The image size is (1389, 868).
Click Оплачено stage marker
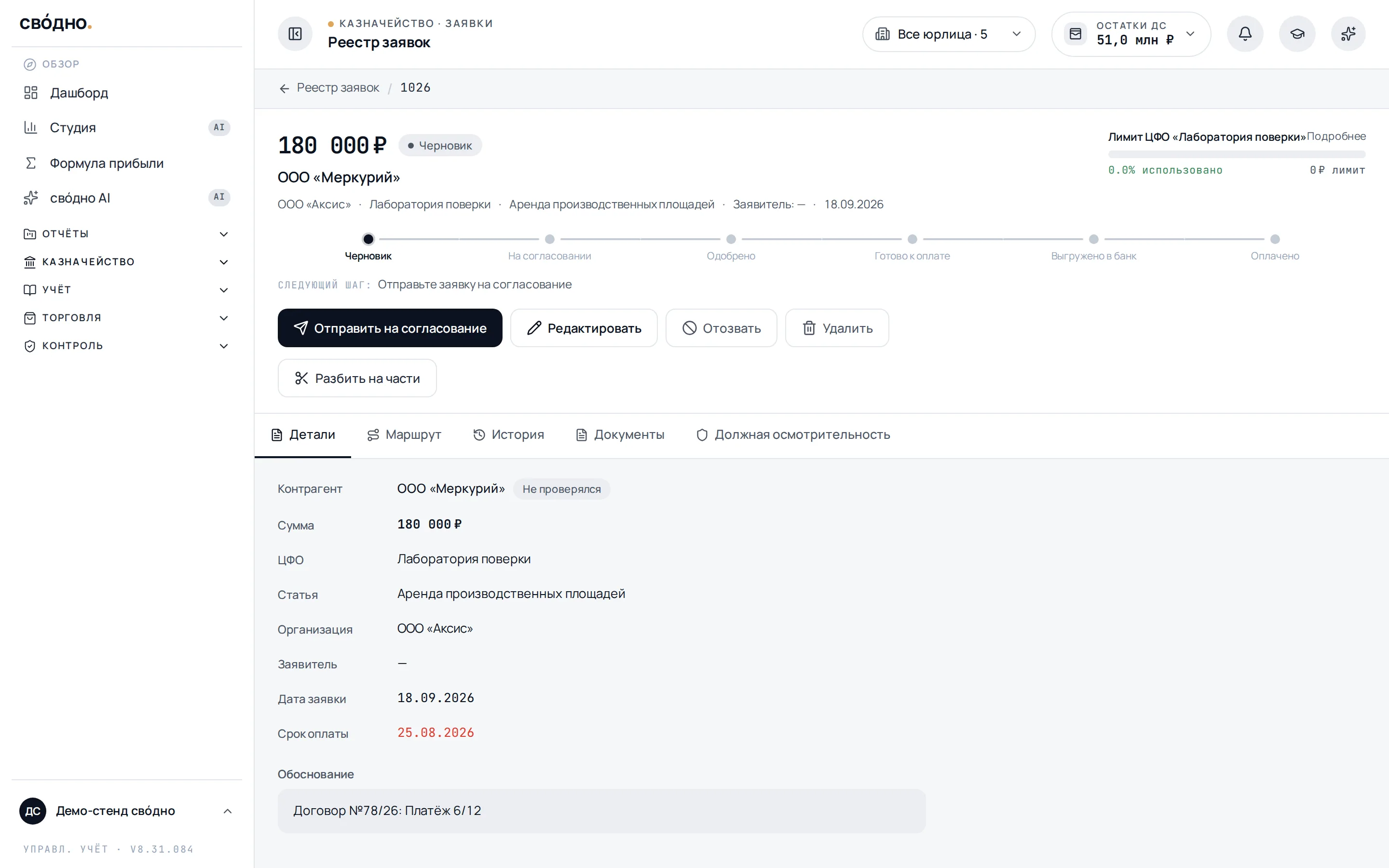[x=1275, y=239]
